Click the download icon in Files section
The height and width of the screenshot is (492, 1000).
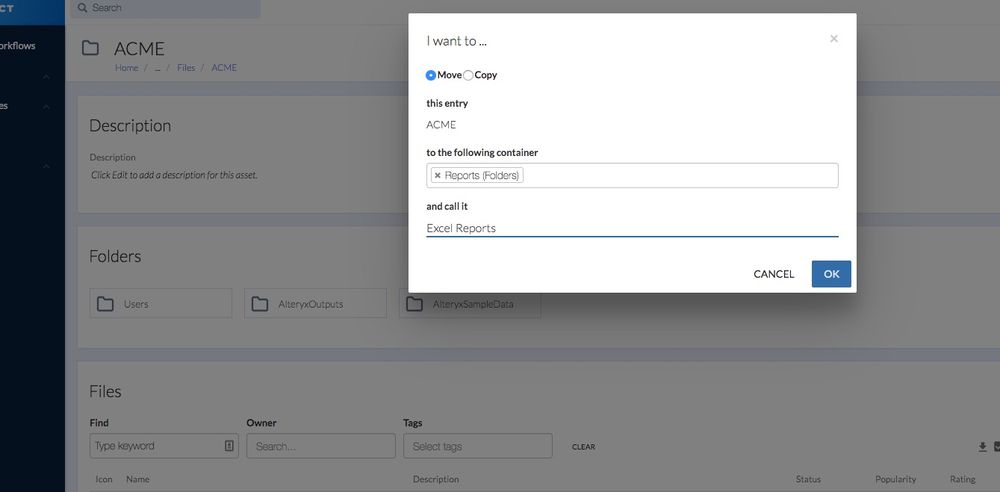(x=982, y=447)
